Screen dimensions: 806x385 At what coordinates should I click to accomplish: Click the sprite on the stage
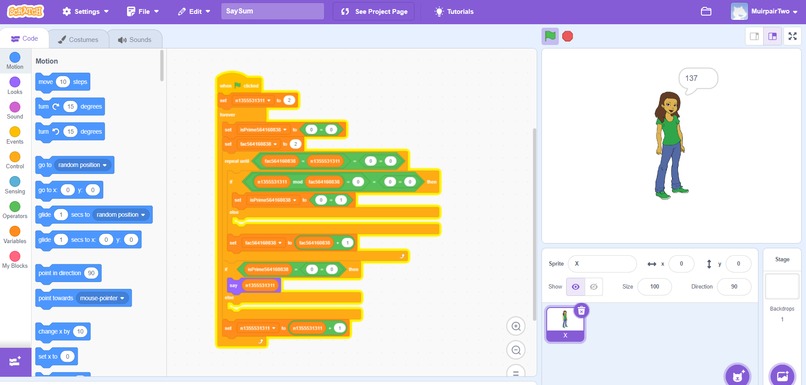[670, 145]
